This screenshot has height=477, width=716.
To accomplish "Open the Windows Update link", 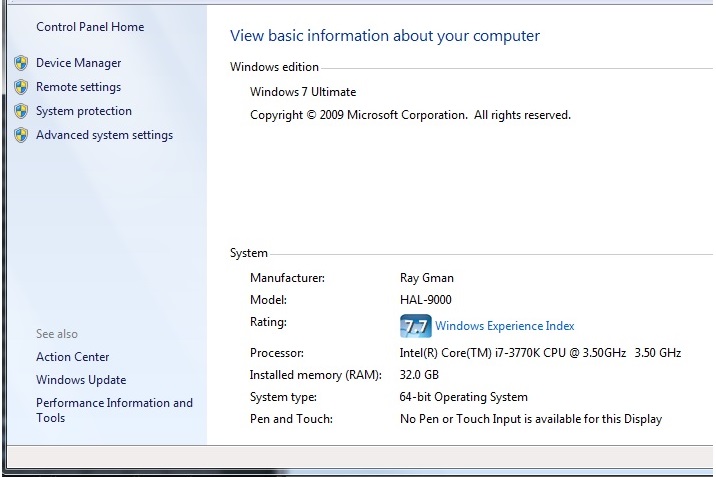I will coord(81,380).
